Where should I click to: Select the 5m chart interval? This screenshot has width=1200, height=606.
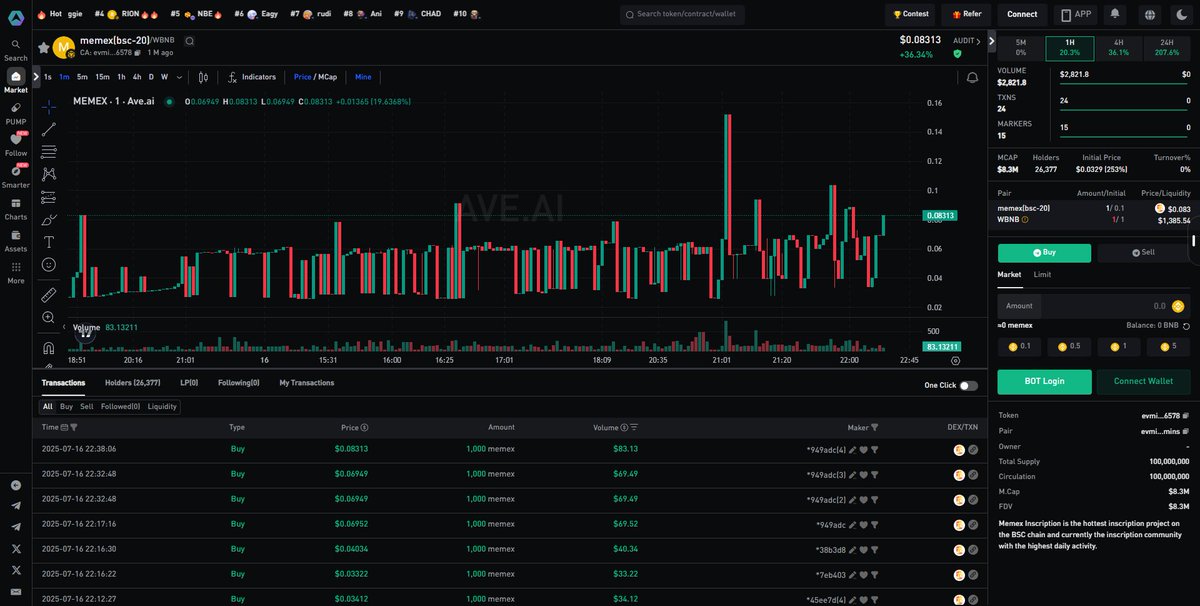point(82,77)
